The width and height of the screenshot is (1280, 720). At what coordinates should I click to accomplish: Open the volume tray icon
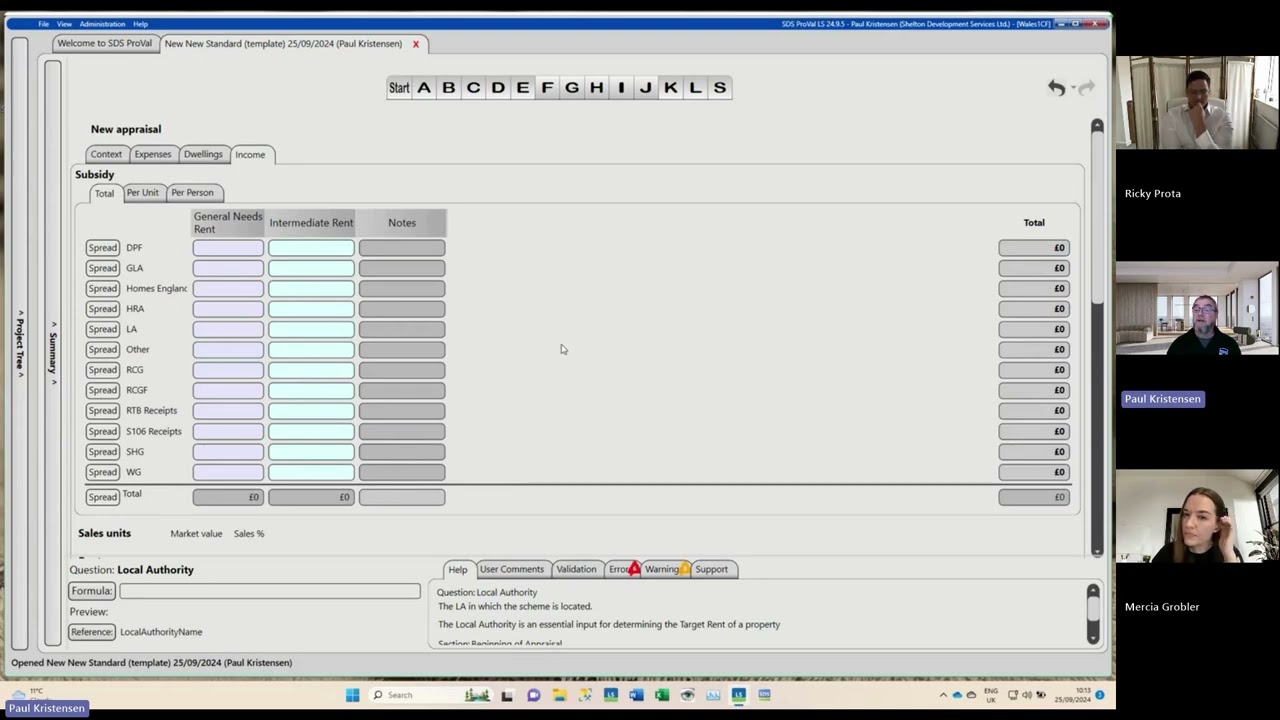point(1027,695)
